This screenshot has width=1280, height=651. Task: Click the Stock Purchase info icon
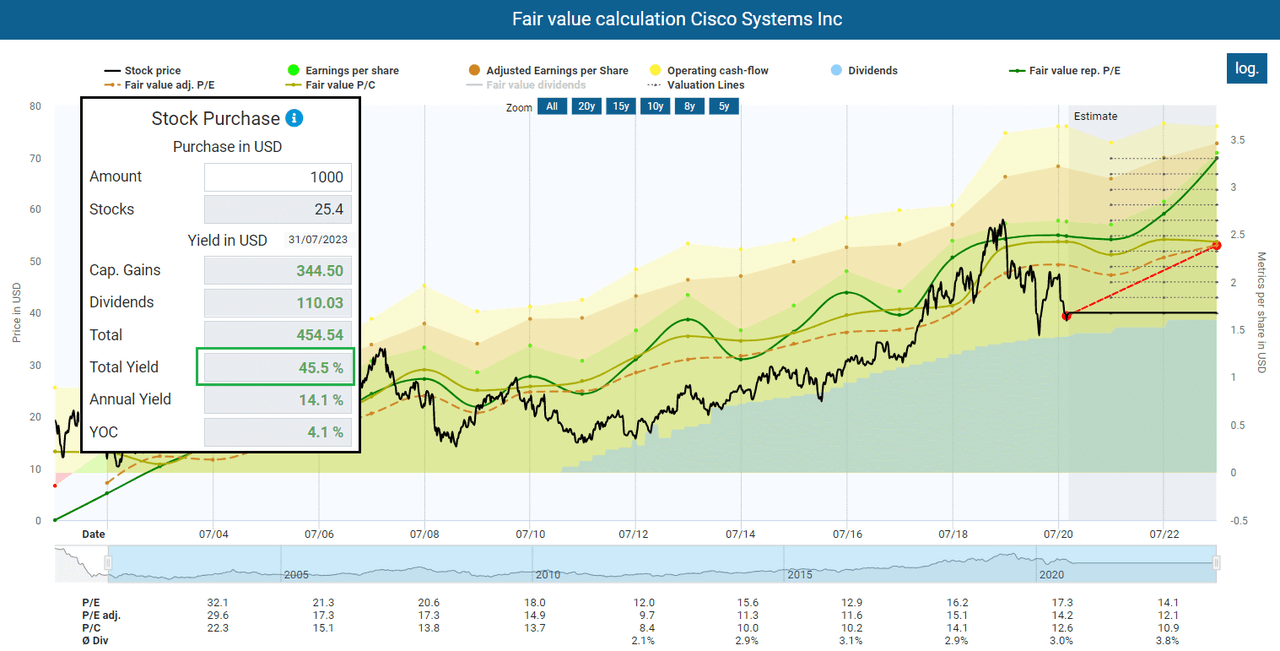pyautogui.click(x=294, y=118)
